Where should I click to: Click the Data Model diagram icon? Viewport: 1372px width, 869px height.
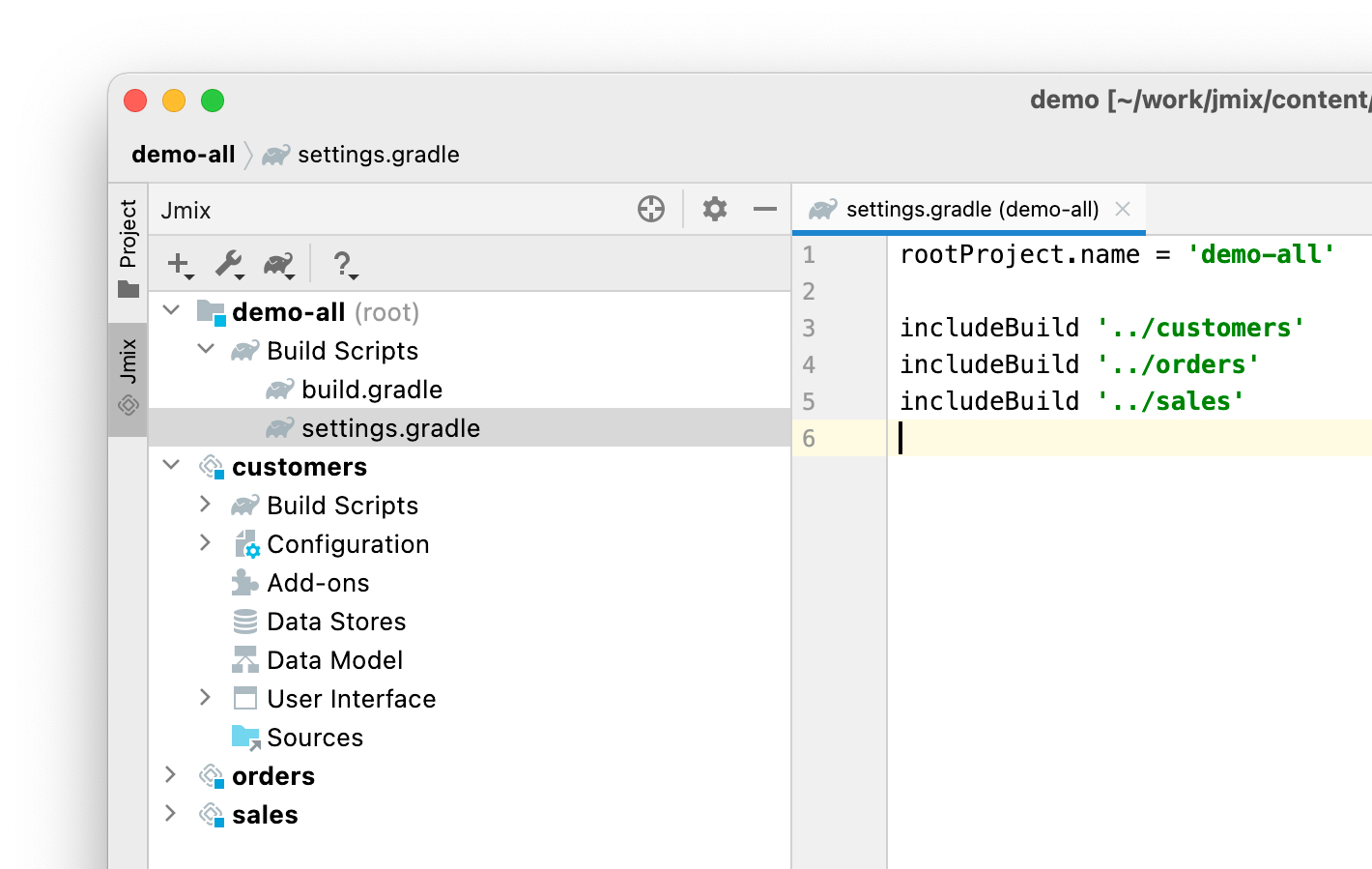coord(245,660)
